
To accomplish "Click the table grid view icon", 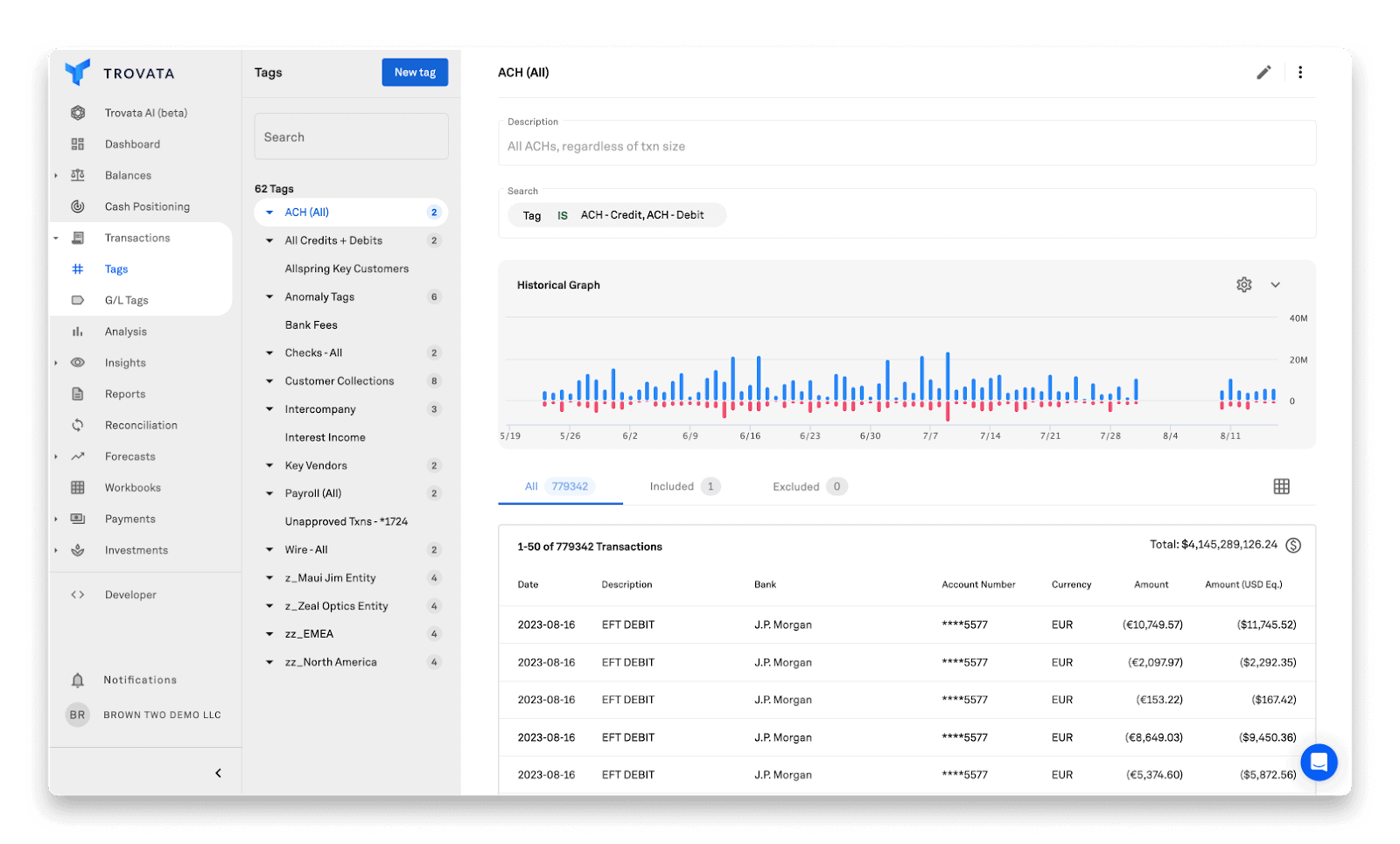I will pyautogui.click(x=1281, y=486).
